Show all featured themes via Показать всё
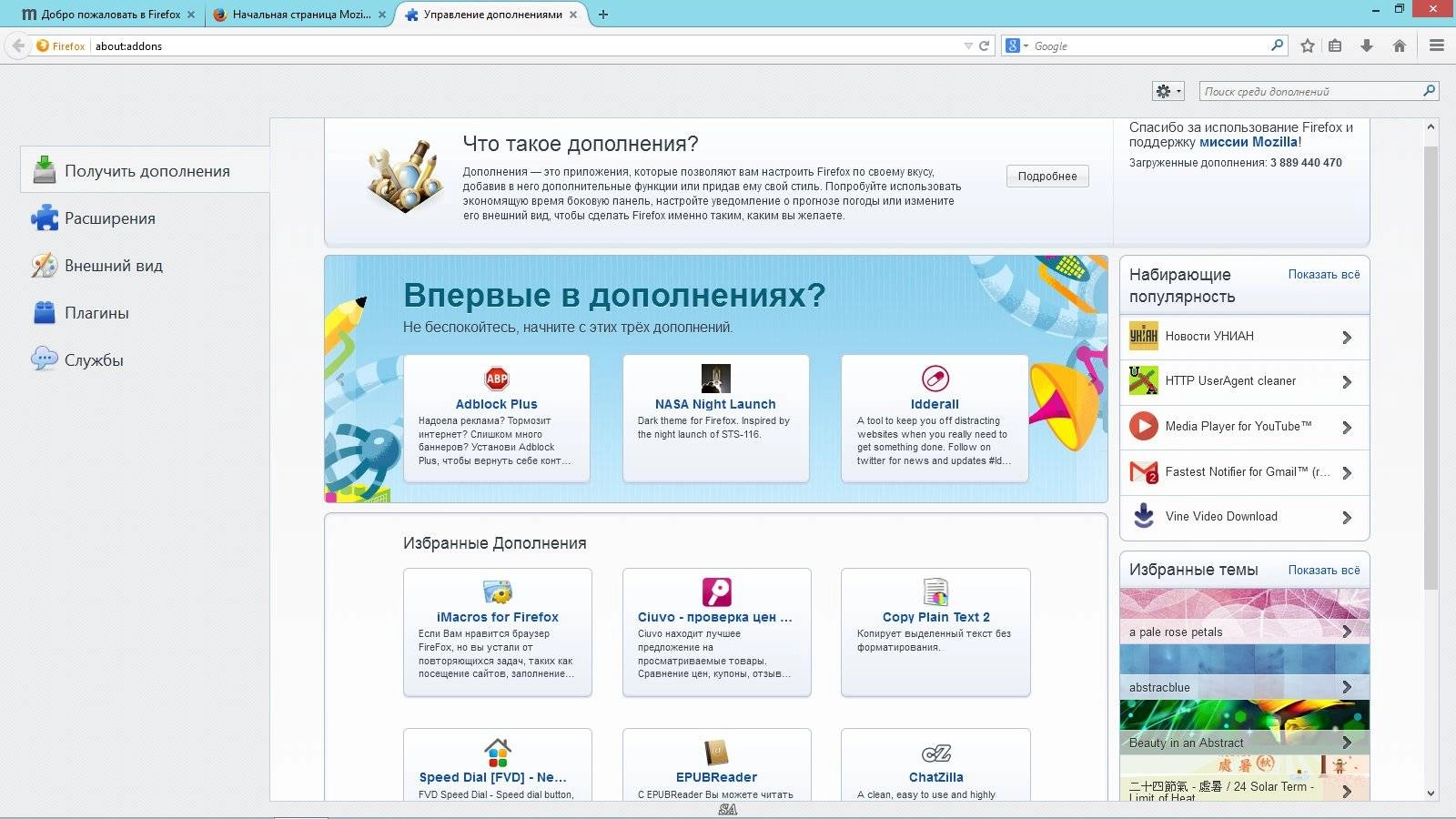 point(1323,570)
